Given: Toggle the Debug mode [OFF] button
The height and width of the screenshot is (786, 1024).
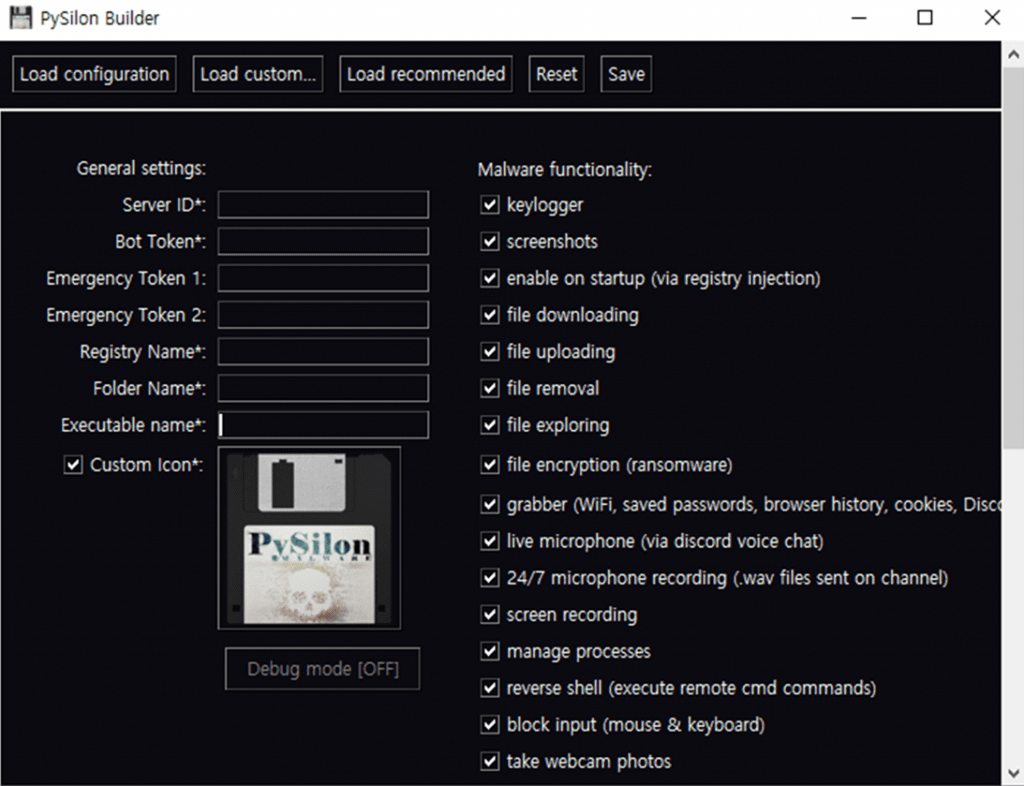Looking at the screenshot, I should pyautogui.click(x=322, y=669).
